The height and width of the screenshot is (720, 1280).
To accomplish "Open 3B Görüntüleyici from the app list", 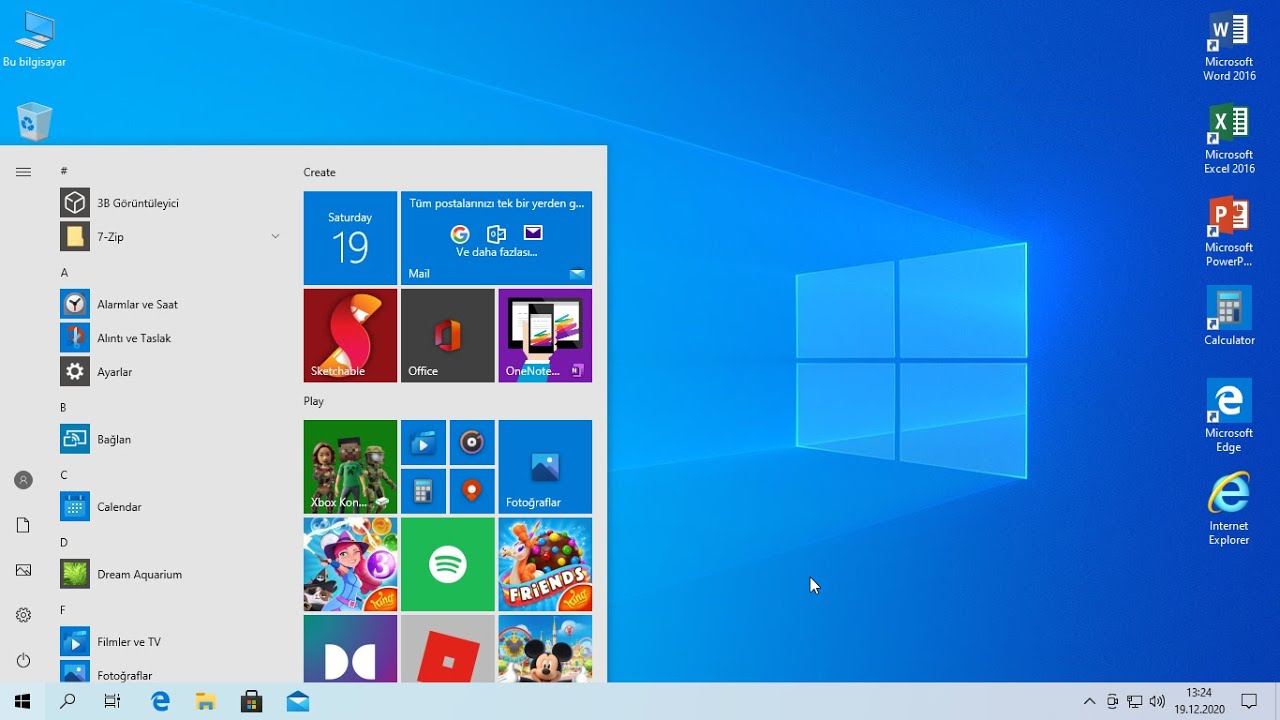I will (x=170, y=203).
